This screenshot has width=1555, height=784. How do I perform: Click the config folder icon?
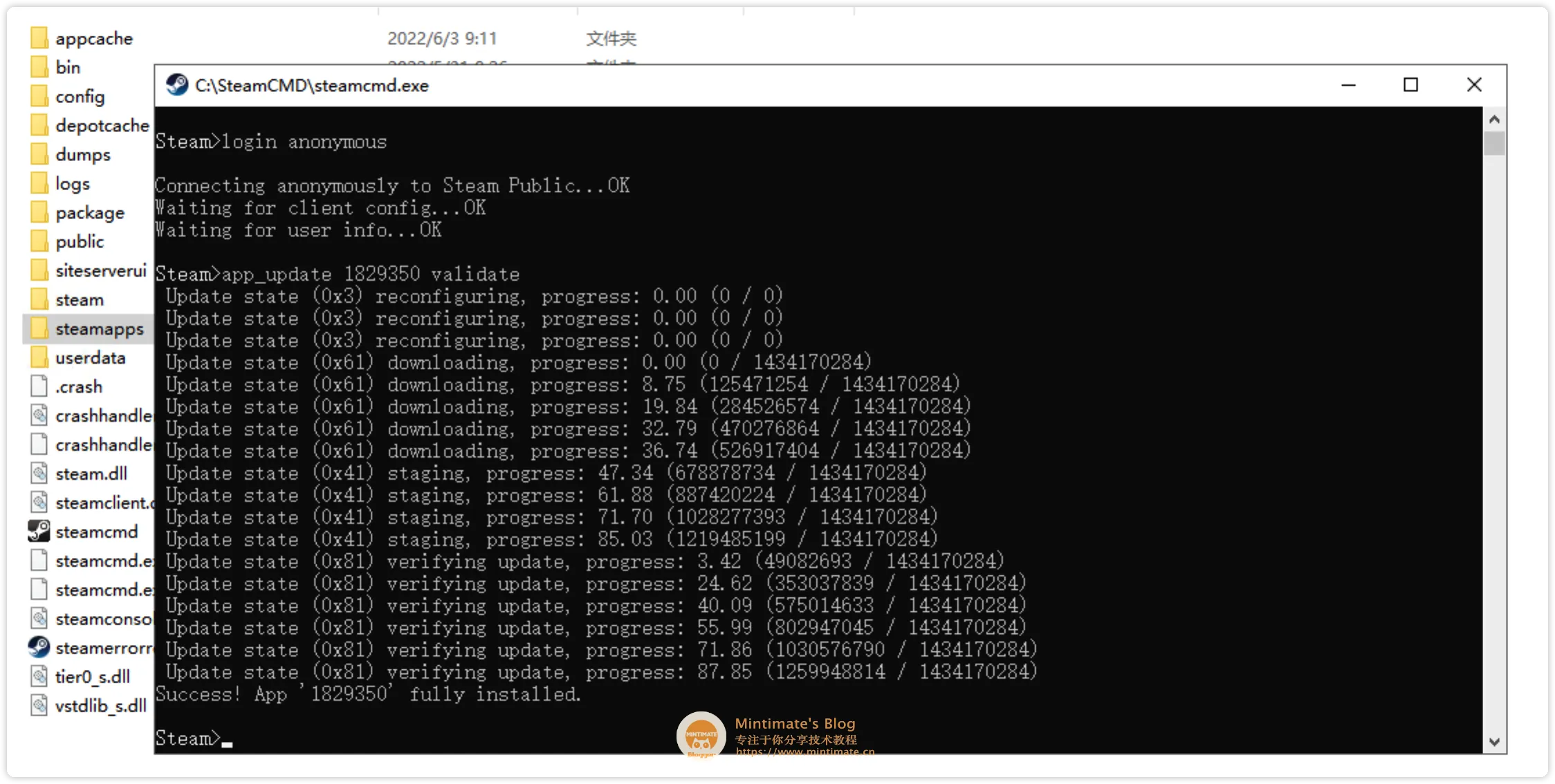click(39, 96)
